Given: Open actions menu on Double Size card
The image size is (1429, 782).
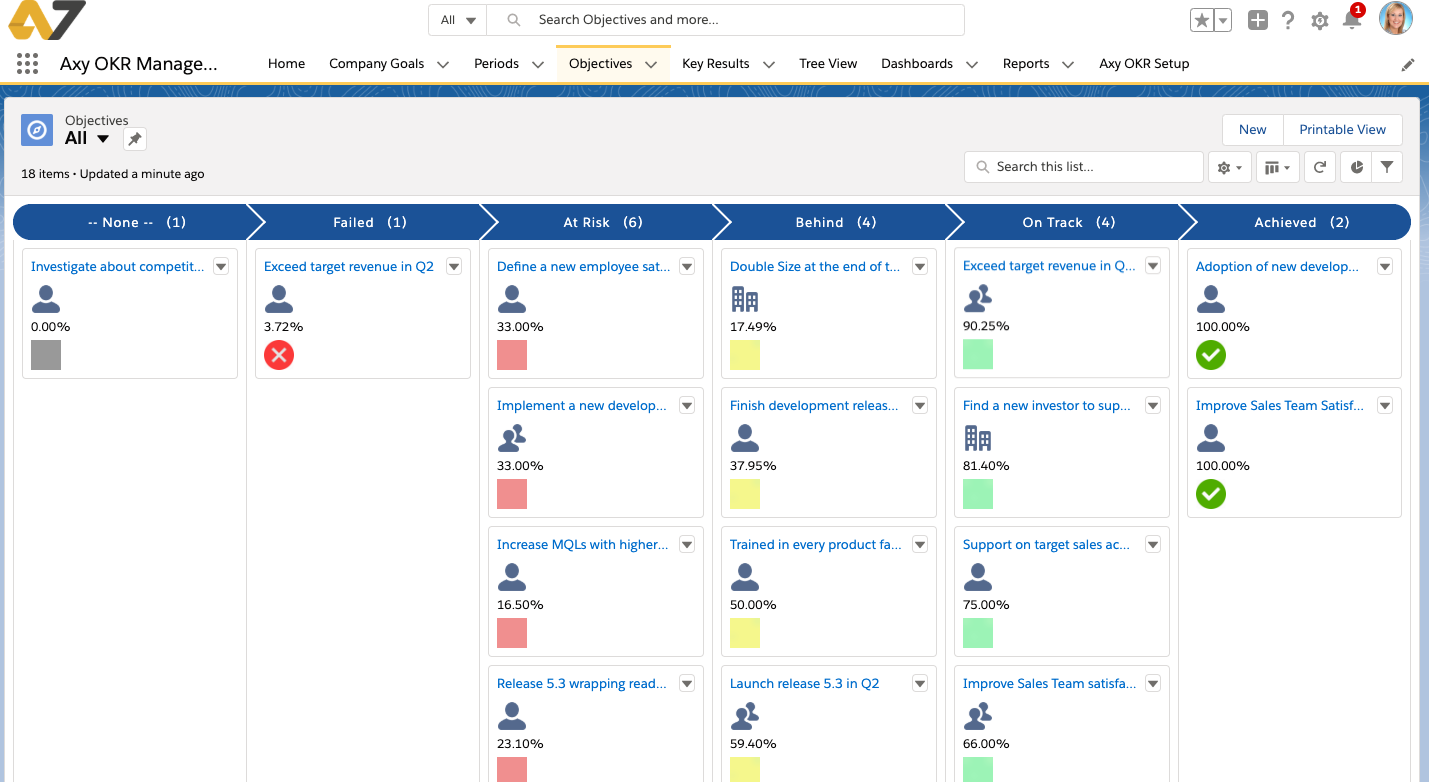Looking at the screenshot, I should click(920, 266).
